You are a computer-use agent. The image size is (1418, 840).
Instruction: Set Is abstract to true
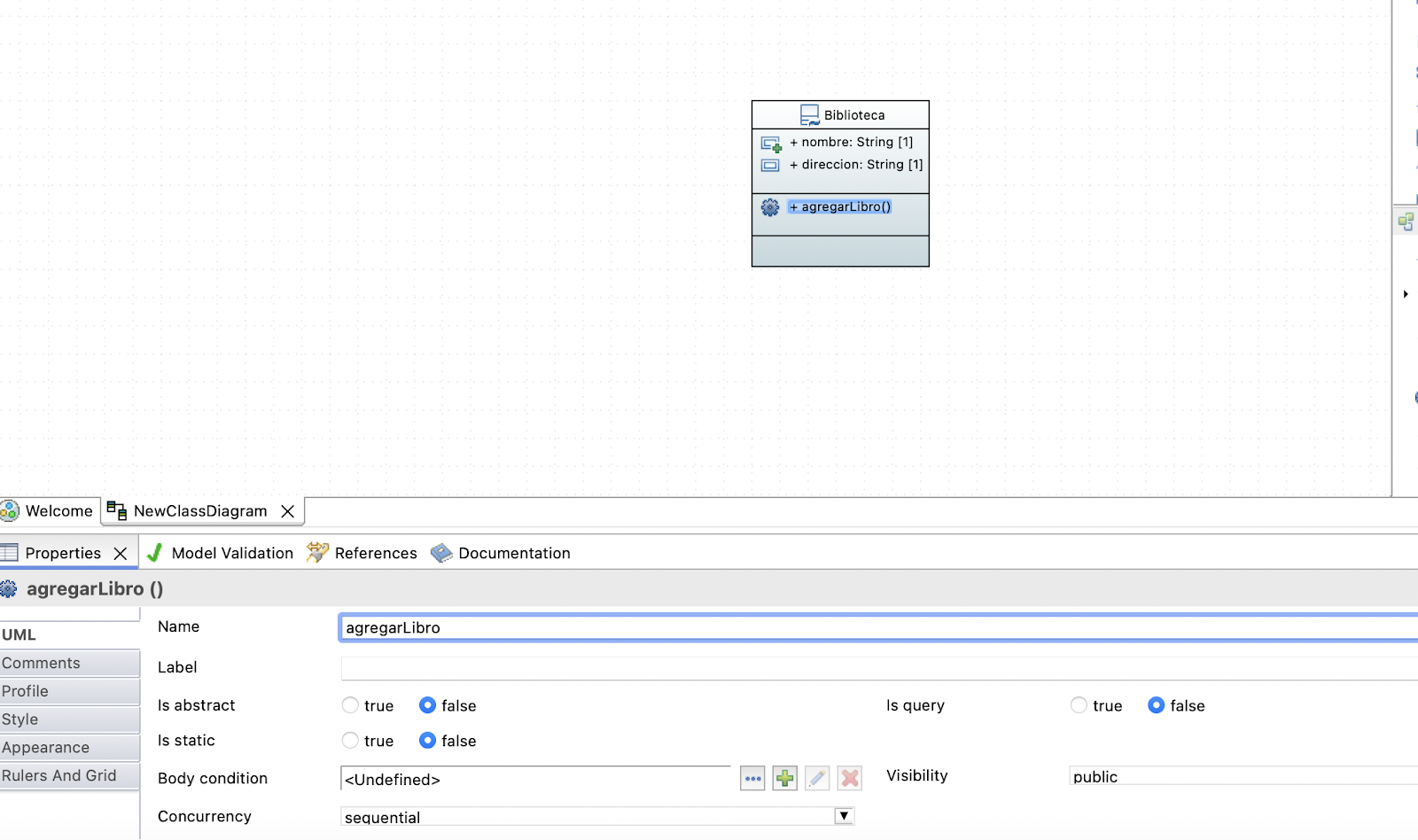pos(351,705)
